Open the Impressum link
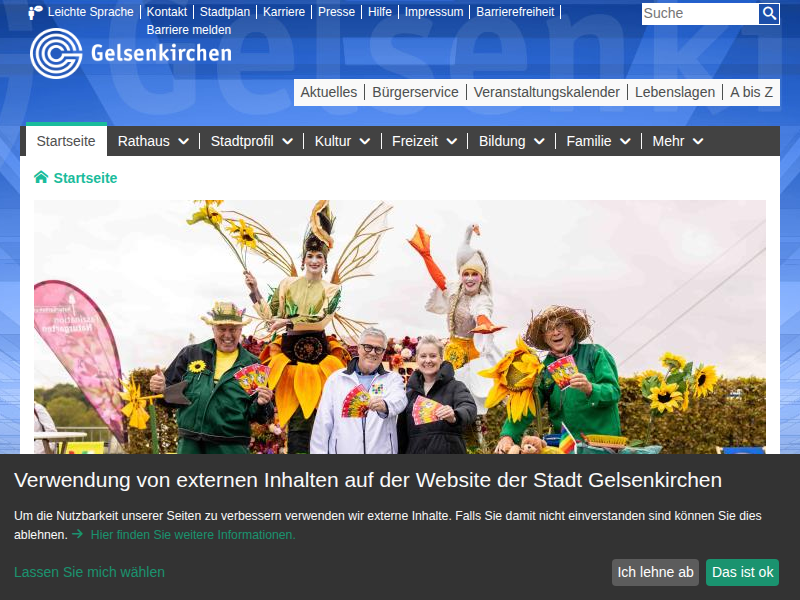The width and height of the screenshot is (800, 600). (x=434, y=12)
